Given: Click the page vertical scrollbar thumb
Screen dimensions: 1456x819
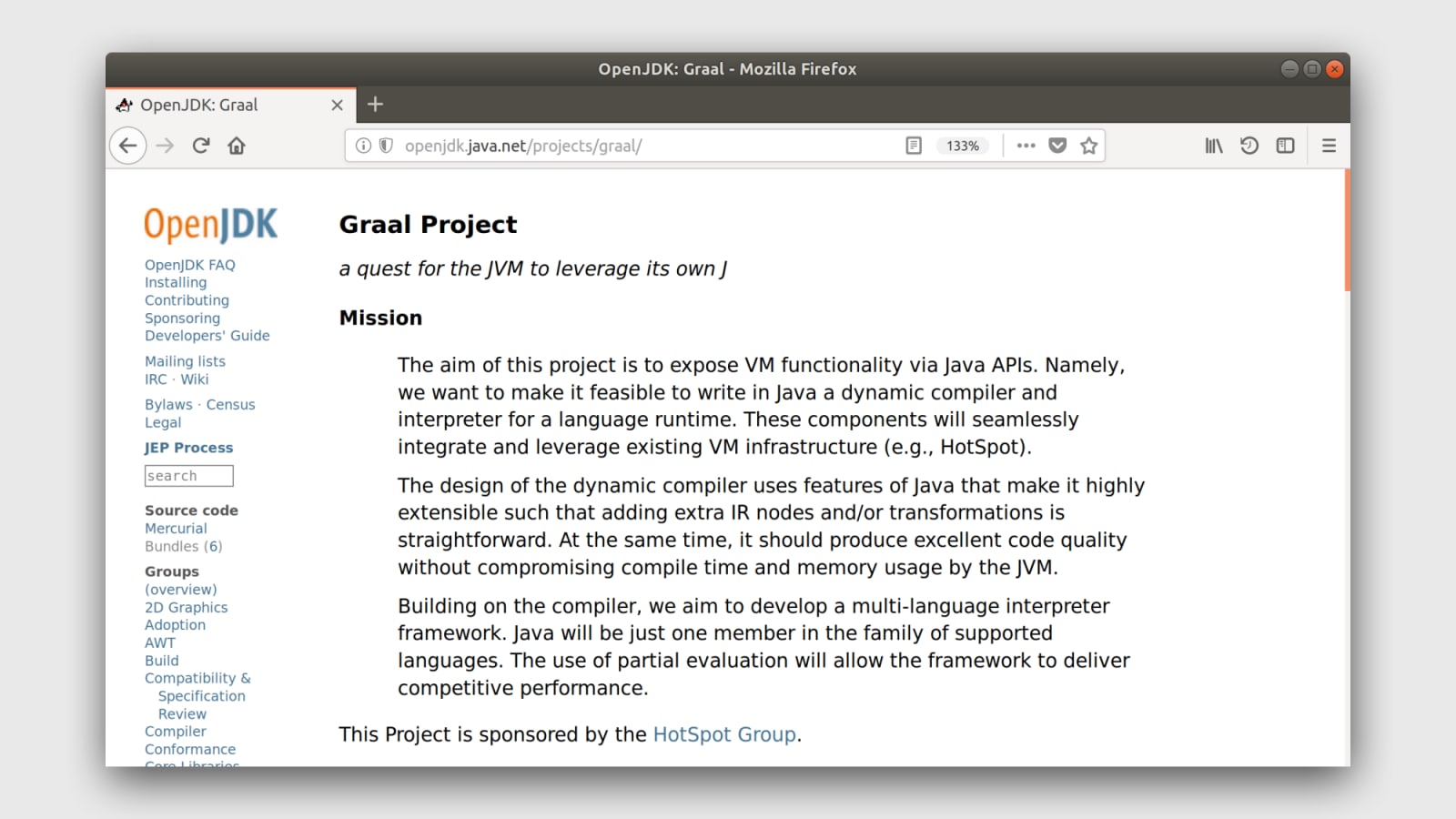Looking at the screenshot, I should [1347, 230].
